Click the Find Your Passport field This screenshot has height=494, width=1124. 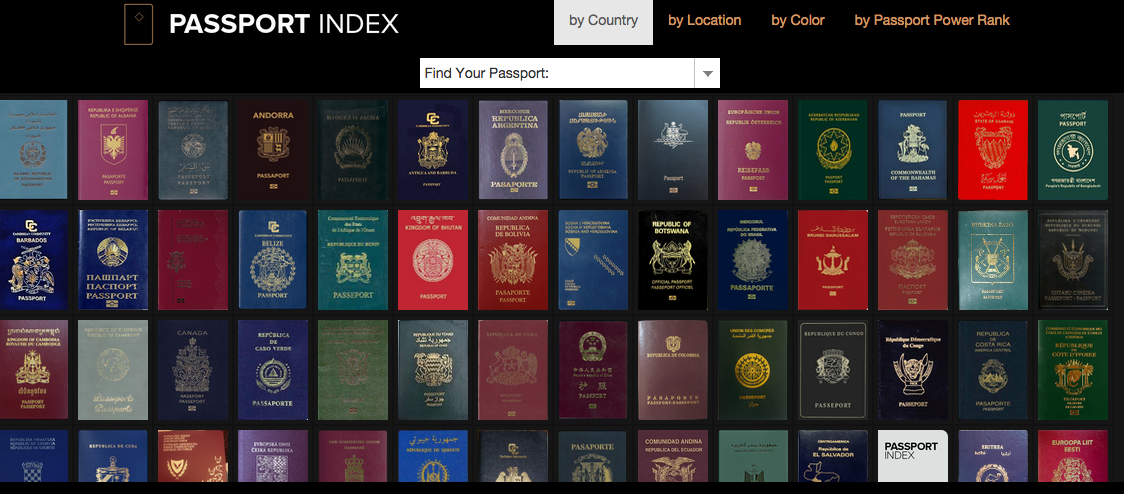(556, 74)
